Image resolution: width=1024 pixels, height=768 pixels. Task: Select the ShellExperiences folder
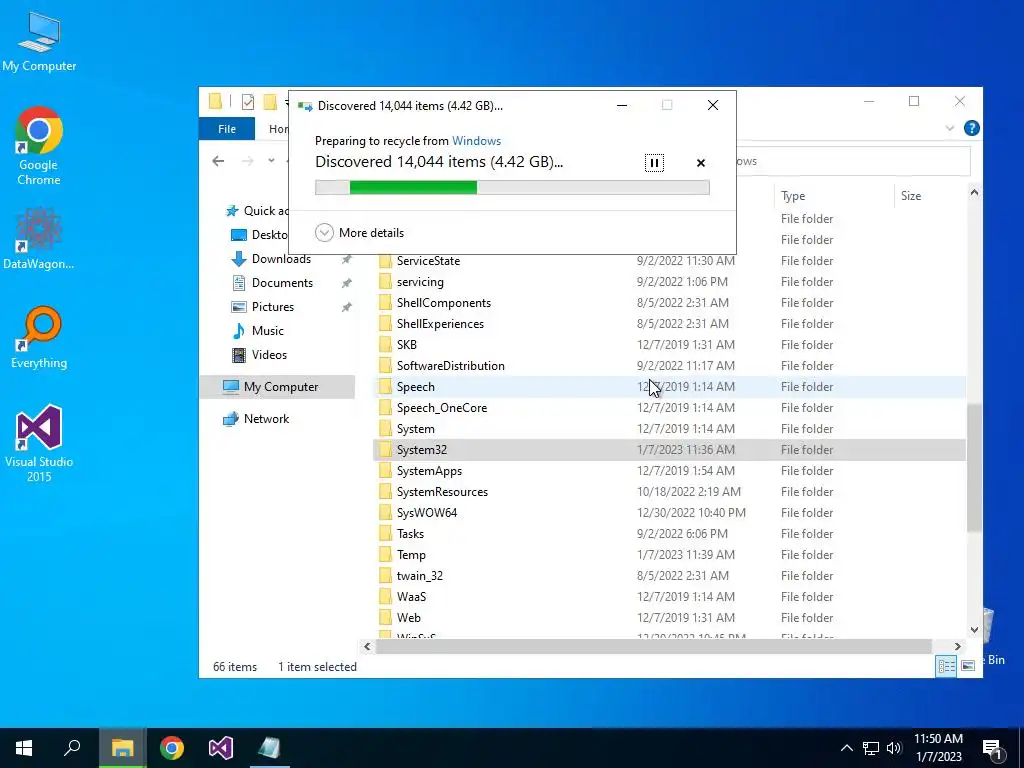pos(440,323)
